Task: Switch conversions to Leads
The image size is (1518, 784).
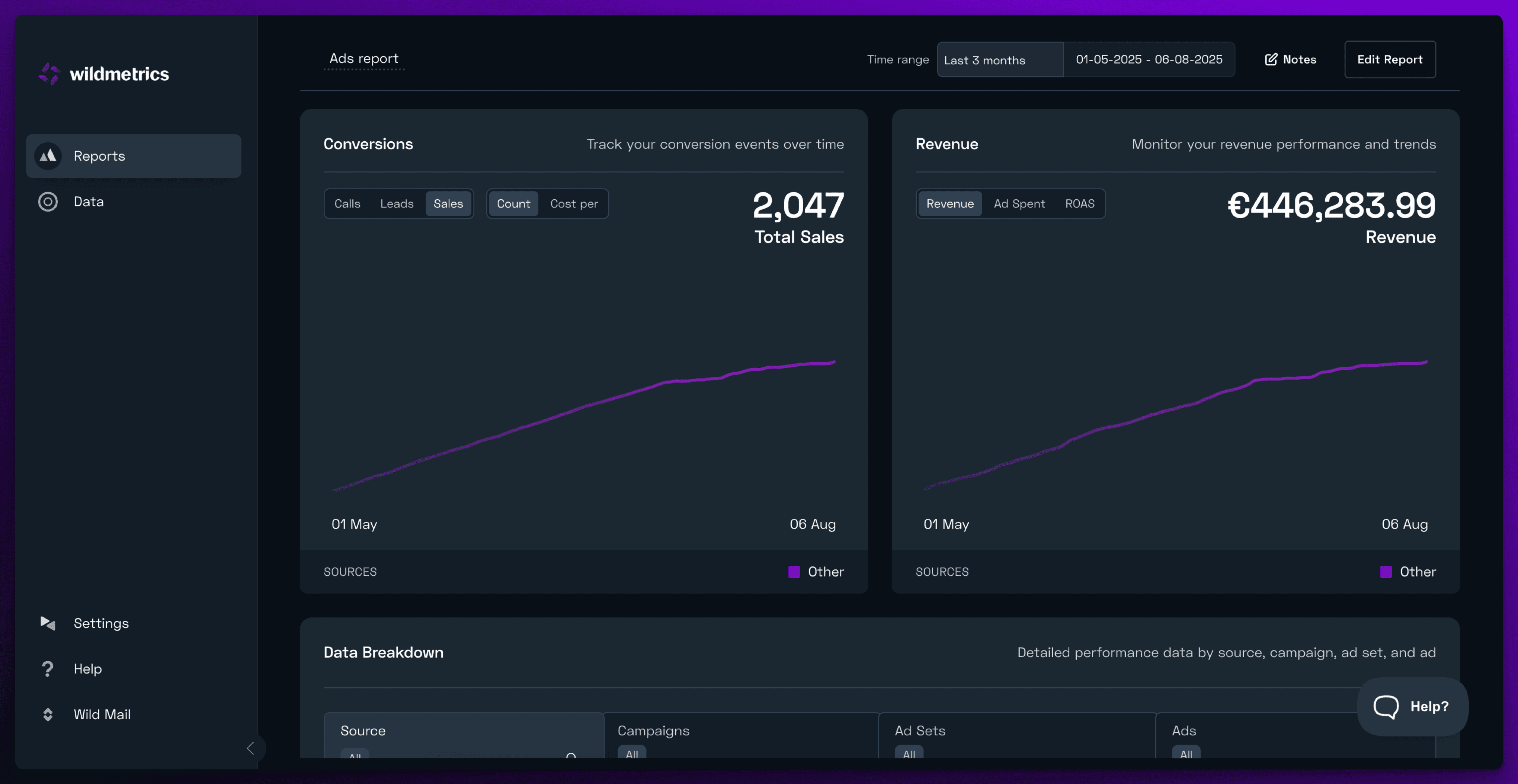Action: 397,204
